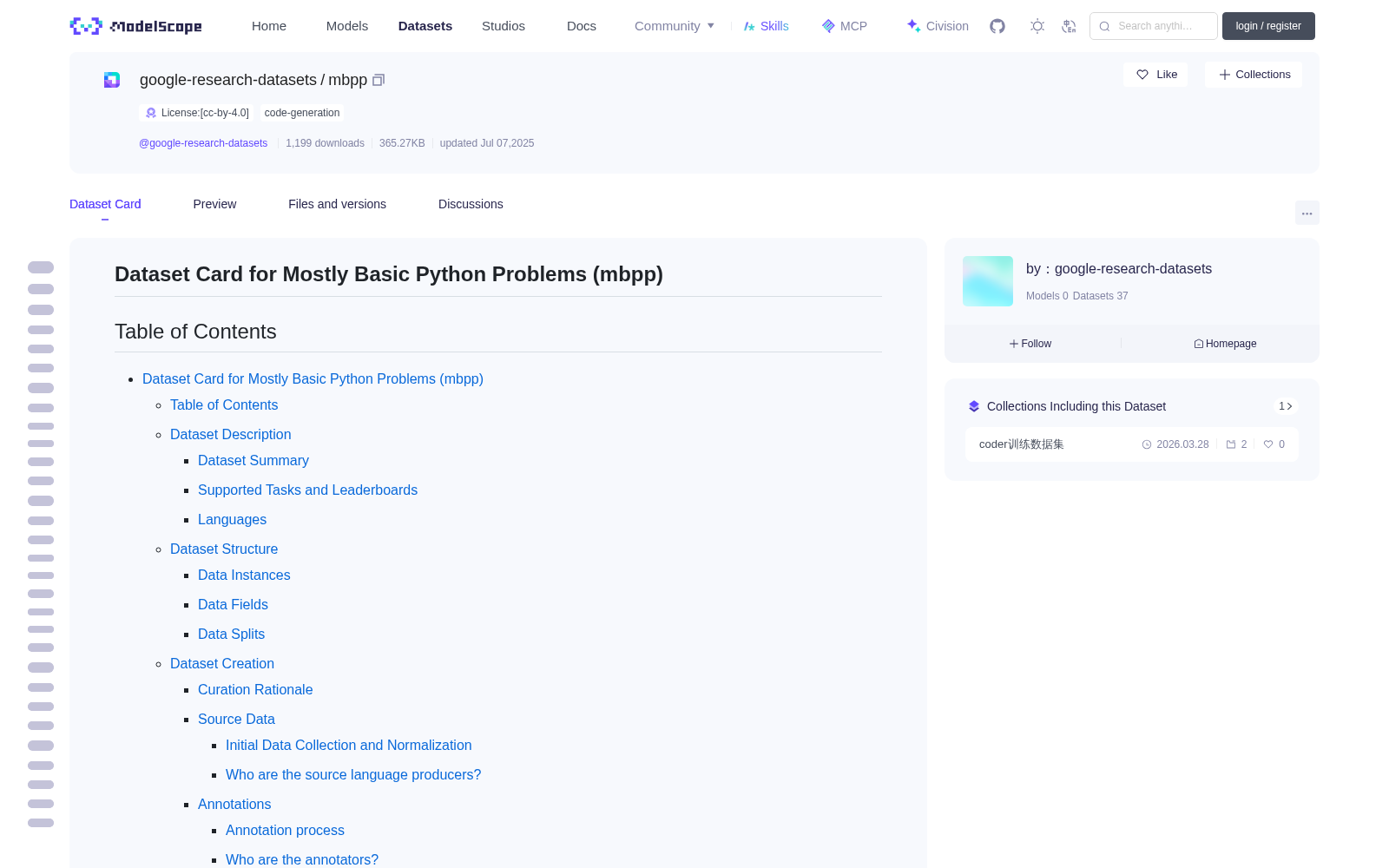The height and width of the screenshot is (868, 1389).
Task: Open the GitHub icon link
Action: (997, 26)
